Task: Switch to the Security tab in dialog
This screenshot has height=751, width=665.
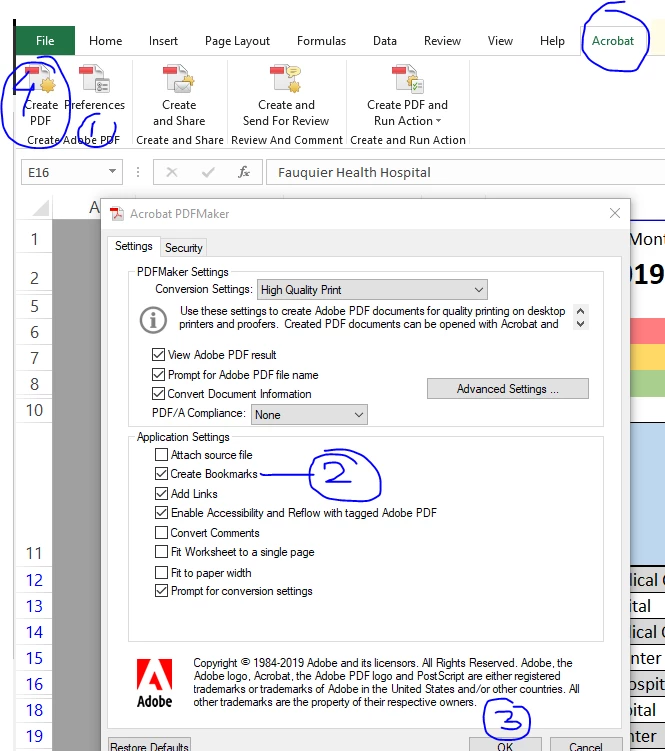Action: [x=183, y=248]
